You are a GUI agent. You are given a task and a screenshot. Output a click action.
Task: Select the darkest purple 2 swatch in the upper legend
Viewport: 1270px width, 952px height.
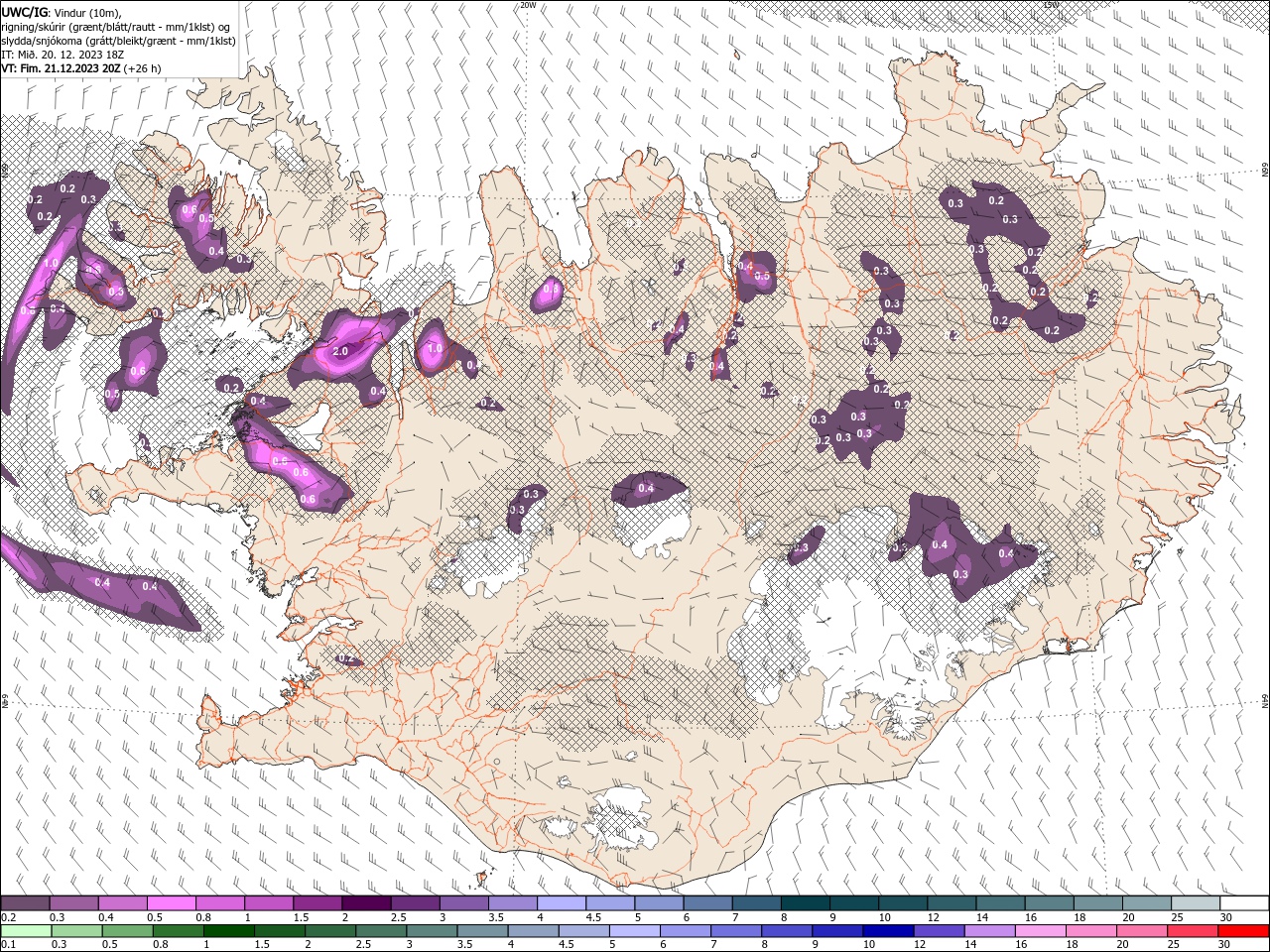[x=366, y=903]
